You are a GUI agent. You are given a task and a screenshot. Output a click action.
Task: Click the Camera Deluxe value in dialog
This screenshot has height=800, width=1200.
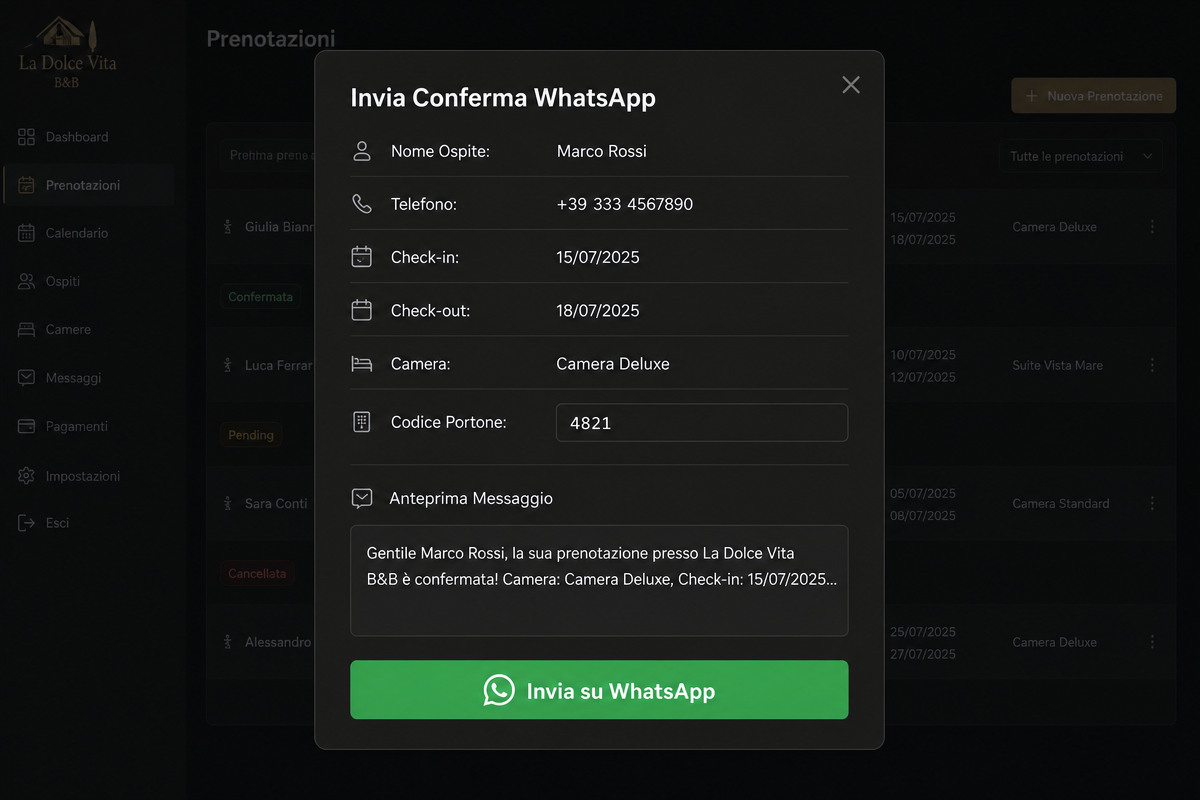[613, 364]
